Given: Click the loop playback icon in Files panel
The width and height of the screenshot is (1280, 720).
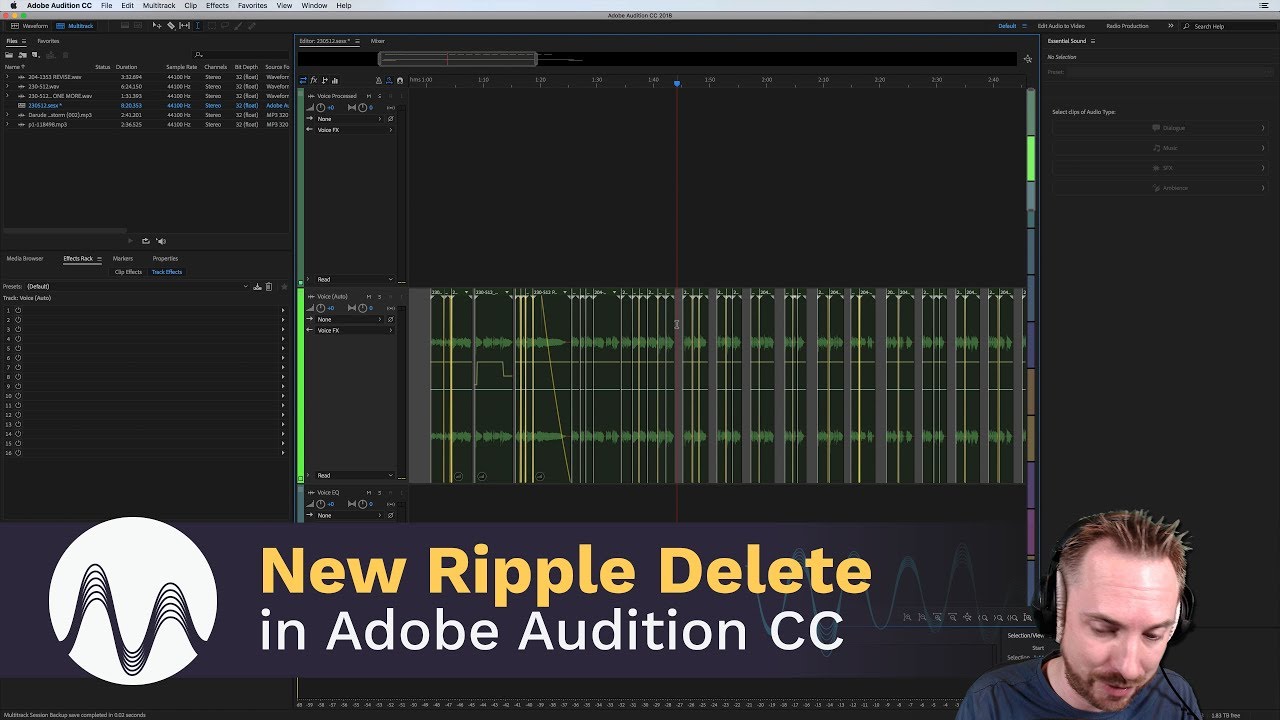Looking at the screenshot, I should pos(145,241).
